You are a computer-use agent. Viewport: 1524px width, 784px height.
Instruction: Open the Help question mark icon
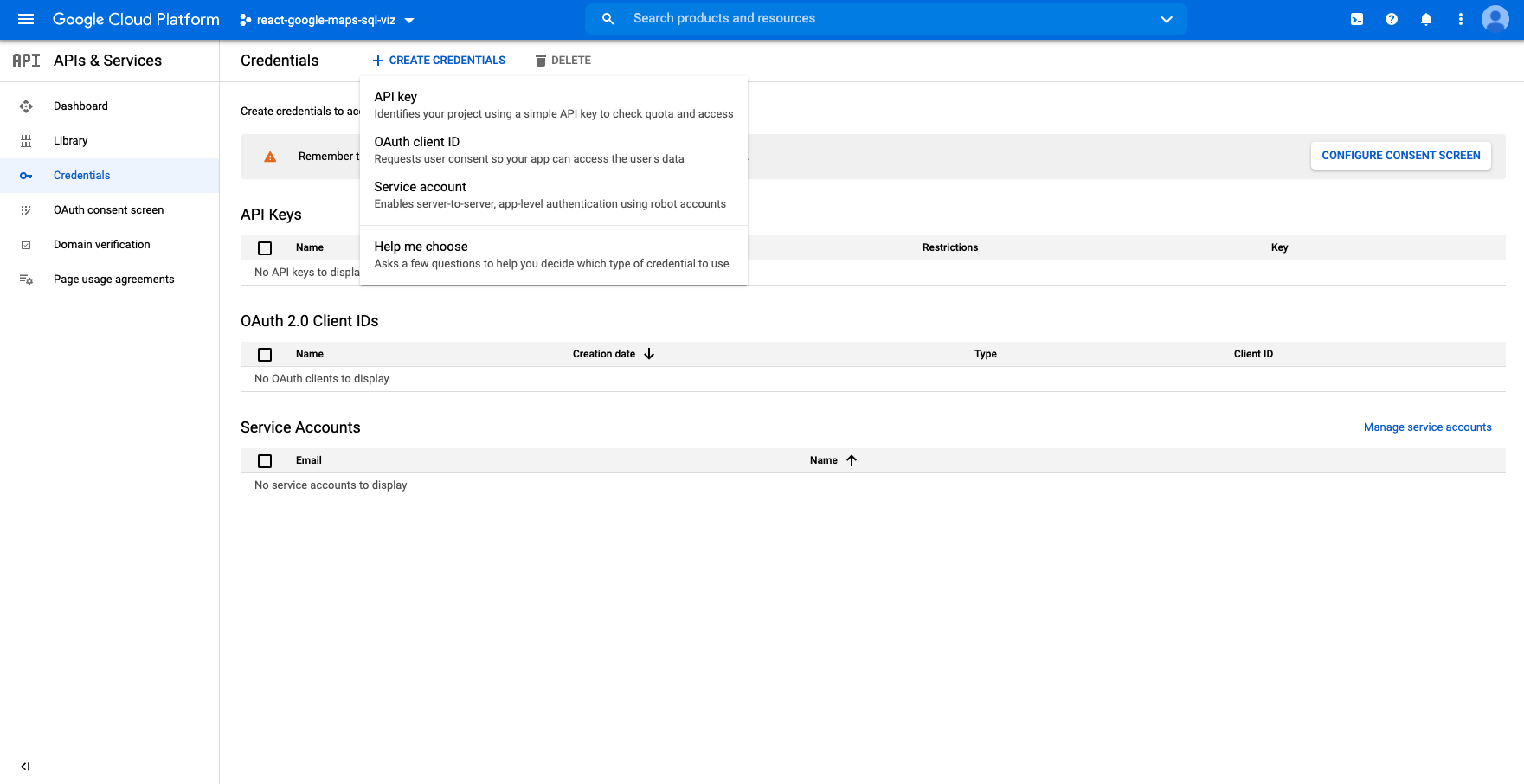pos(1392,19)
